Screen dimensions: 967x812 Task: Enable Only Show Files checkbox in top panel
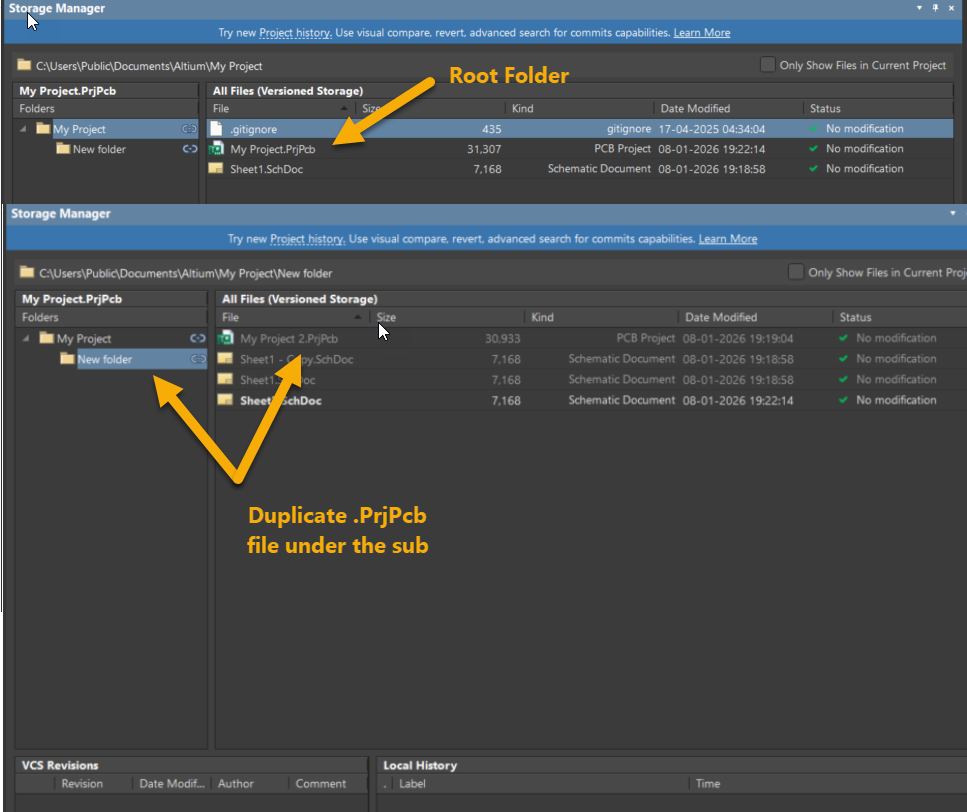767,65
